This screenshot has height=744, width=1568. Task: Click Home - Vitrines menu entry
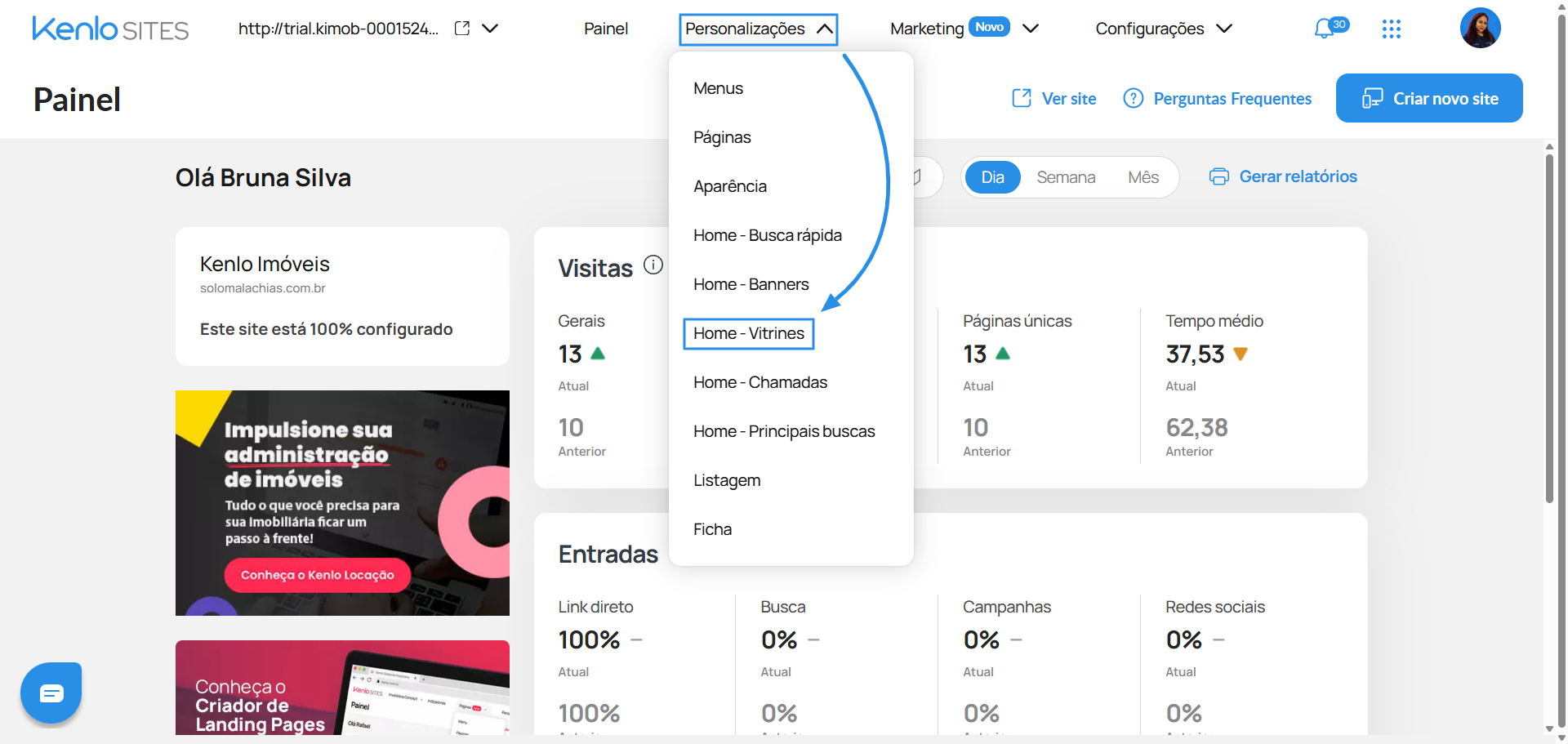749,333
